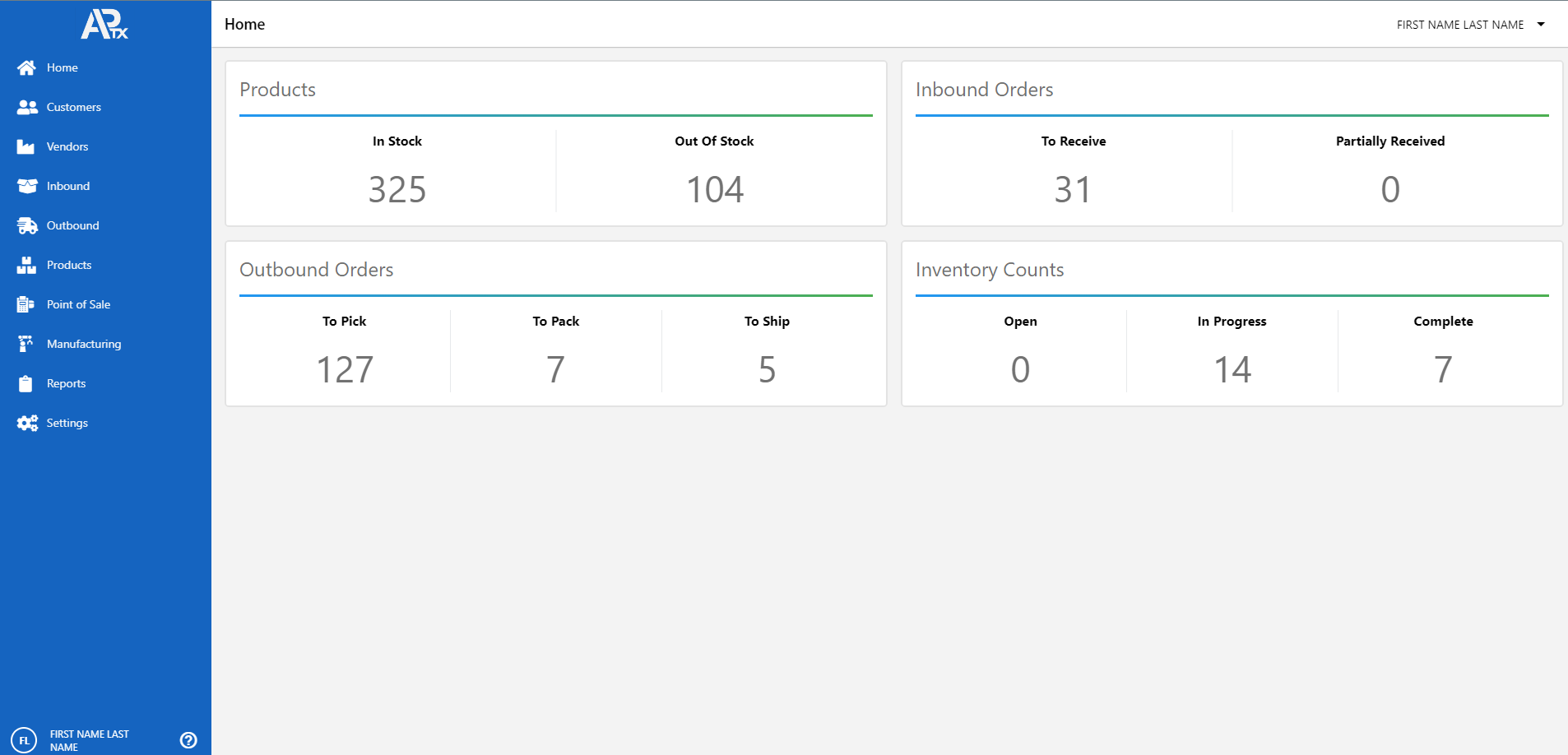This screenshot has height=755, width=1568.
Task: Open the To Pick orders count
Action: tap(345, 369)
